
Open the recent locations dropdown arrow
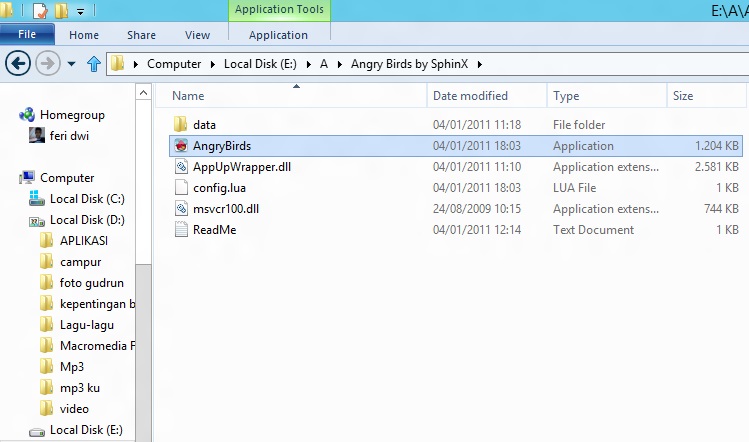click(x=72, y=64)
